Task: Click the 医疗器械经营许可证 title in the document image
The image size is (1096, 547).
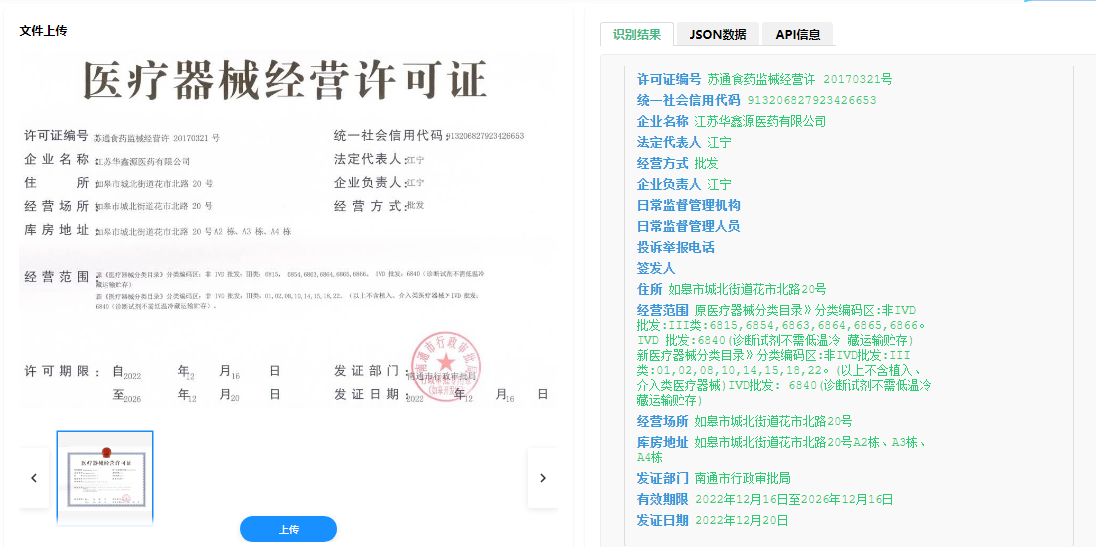Action: [x=285, y=81]
